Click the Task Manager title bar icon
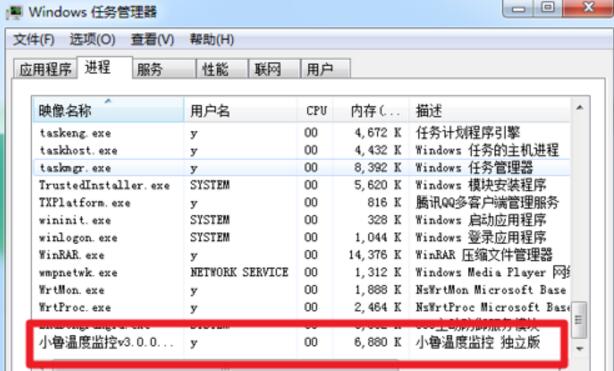The image size is (614, 371). click(14, 12)
